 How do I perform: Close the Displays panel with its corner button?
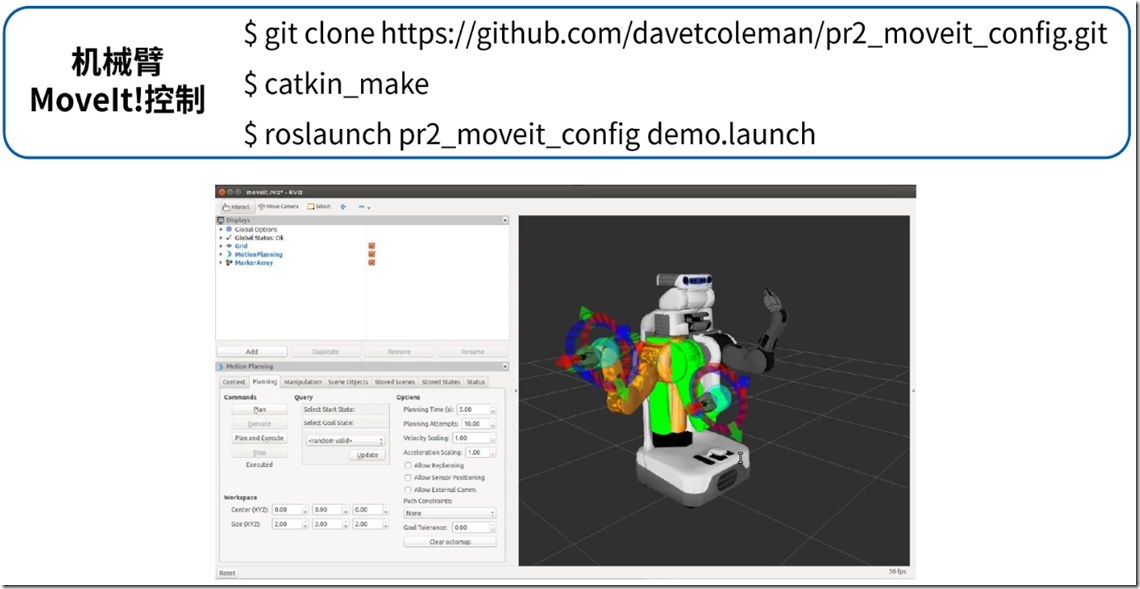(505, 220)
